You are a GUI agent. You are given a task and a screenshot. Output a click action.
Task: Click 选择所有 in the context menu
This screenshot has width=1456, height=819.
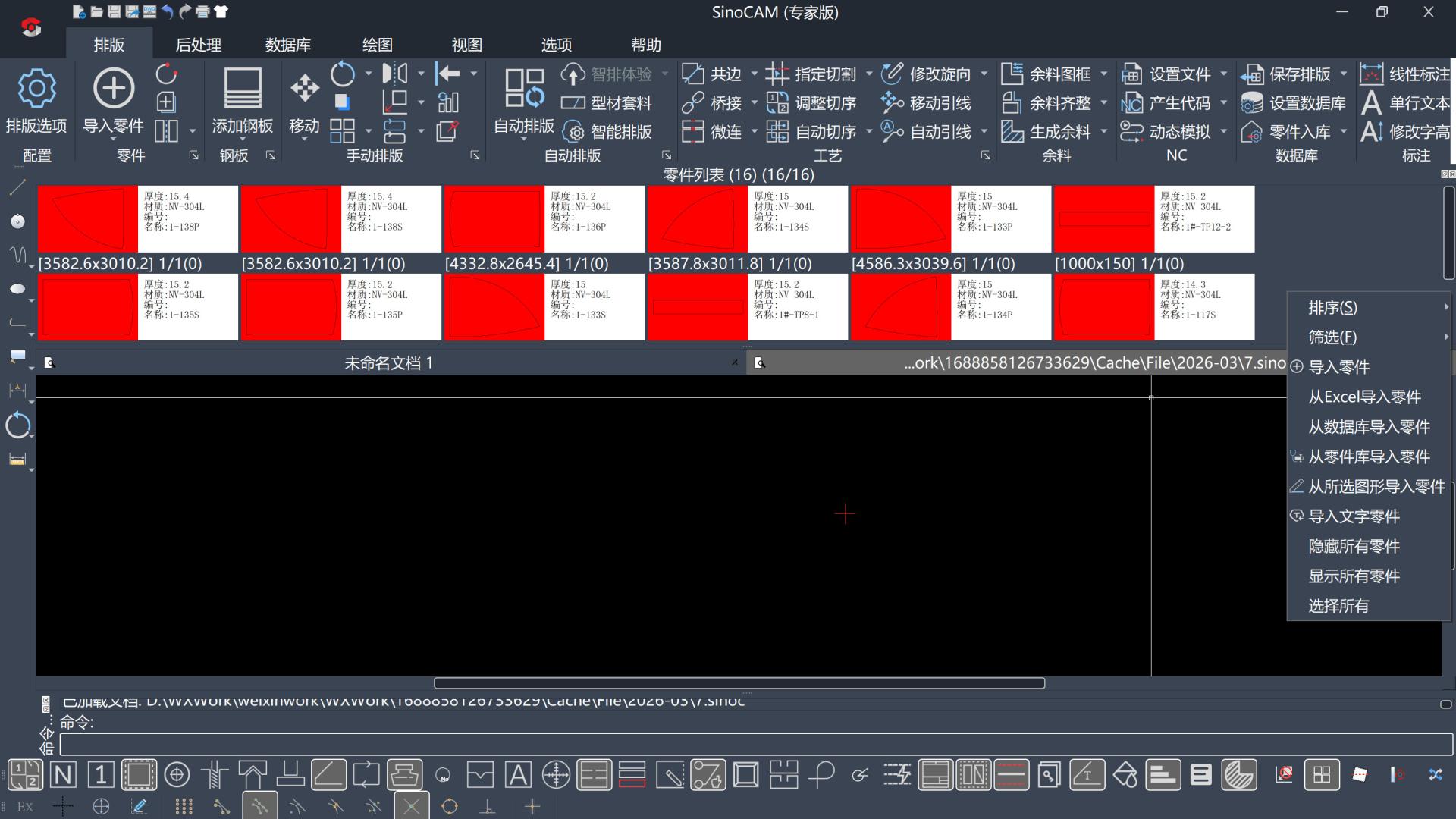(x=1338, y=606)
